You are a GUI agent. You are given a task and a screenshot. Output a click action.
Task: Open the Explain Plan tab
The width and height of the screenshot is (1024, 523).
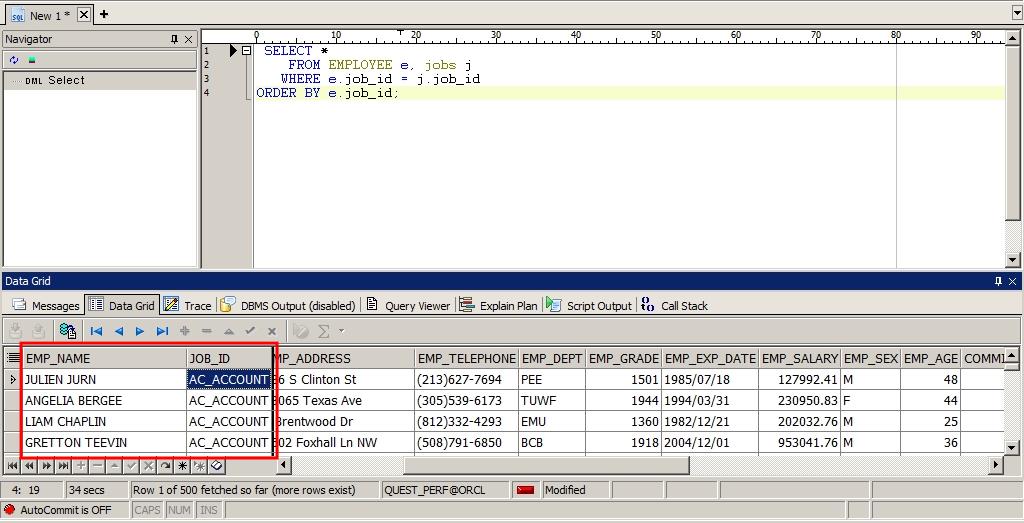coord(499,306)
